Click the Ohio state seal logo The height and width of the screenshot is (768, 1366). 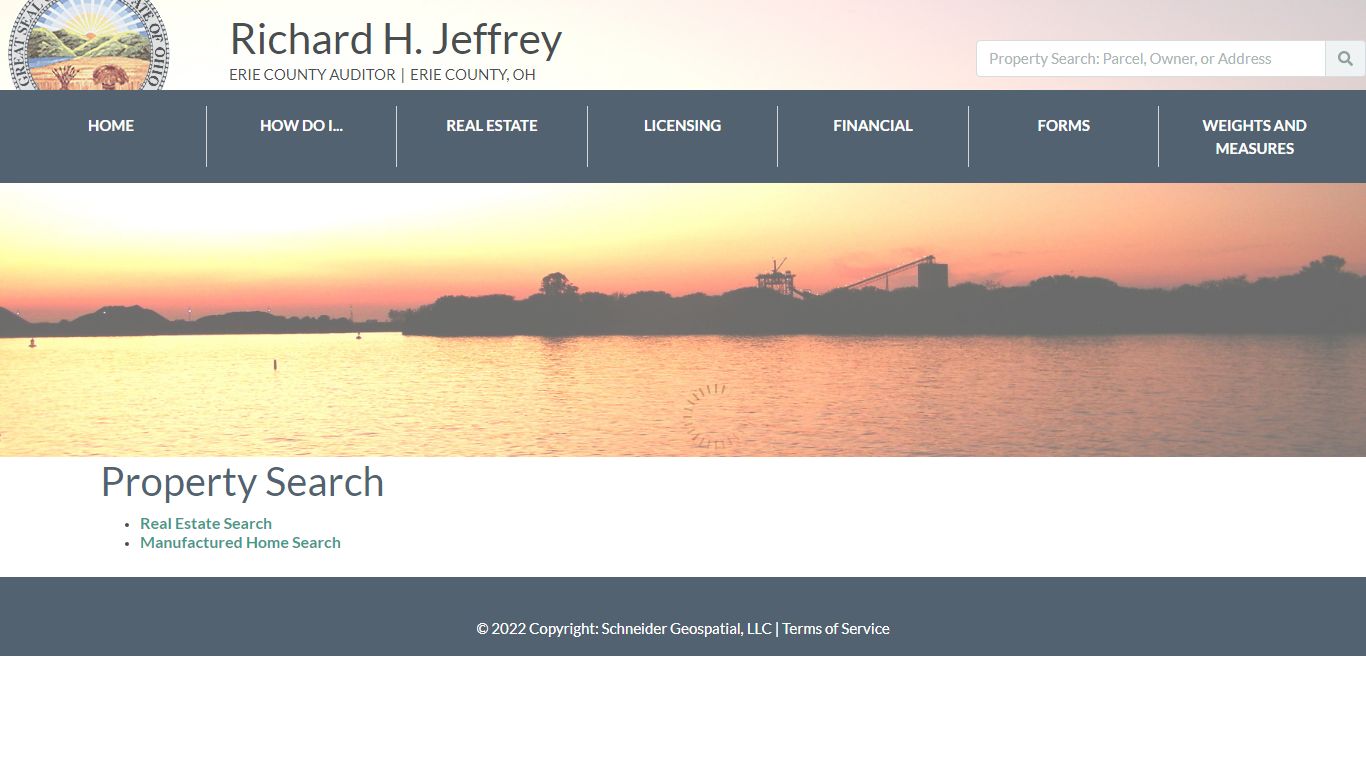coord(89,45)
